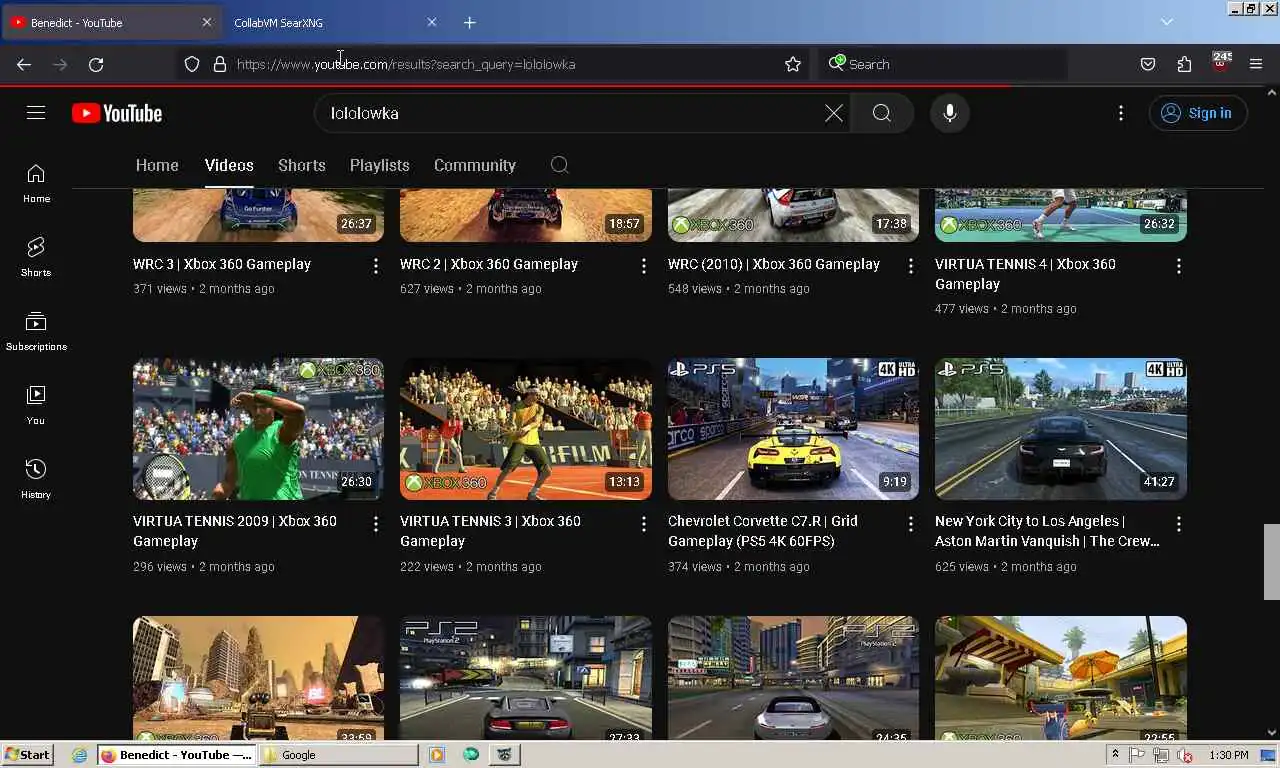Open Shorts in the left sidebar
This screenshot has height=768, width=1280.
click(36, 258)
